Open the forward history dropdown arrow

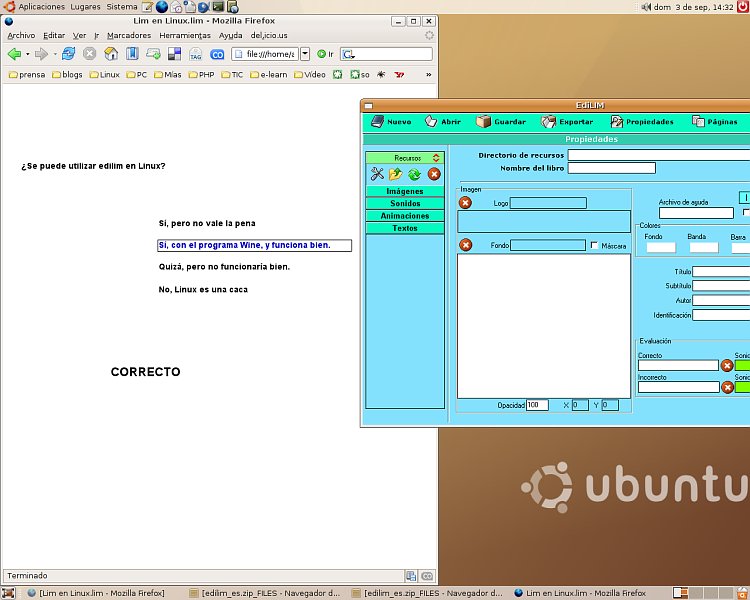(x=55, y=54)
